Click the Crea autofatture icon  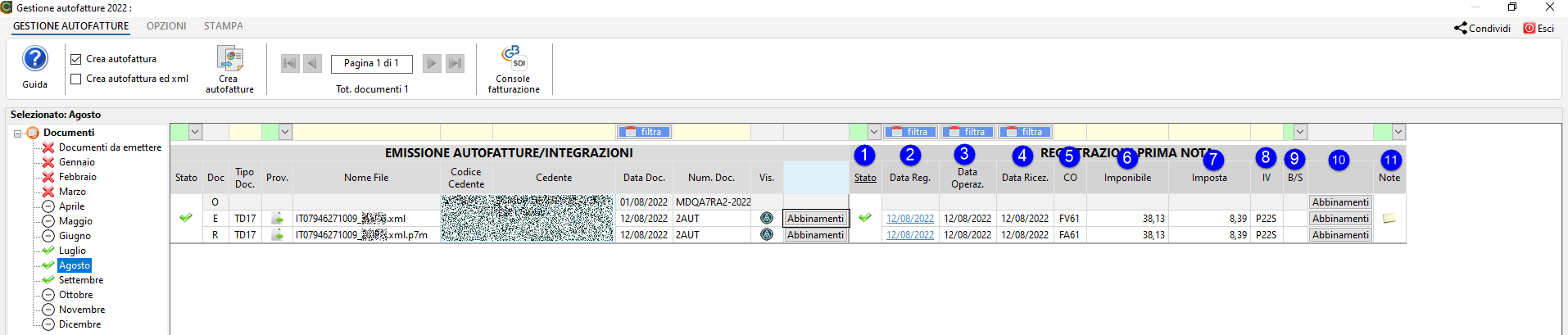[x=229, y=59]
